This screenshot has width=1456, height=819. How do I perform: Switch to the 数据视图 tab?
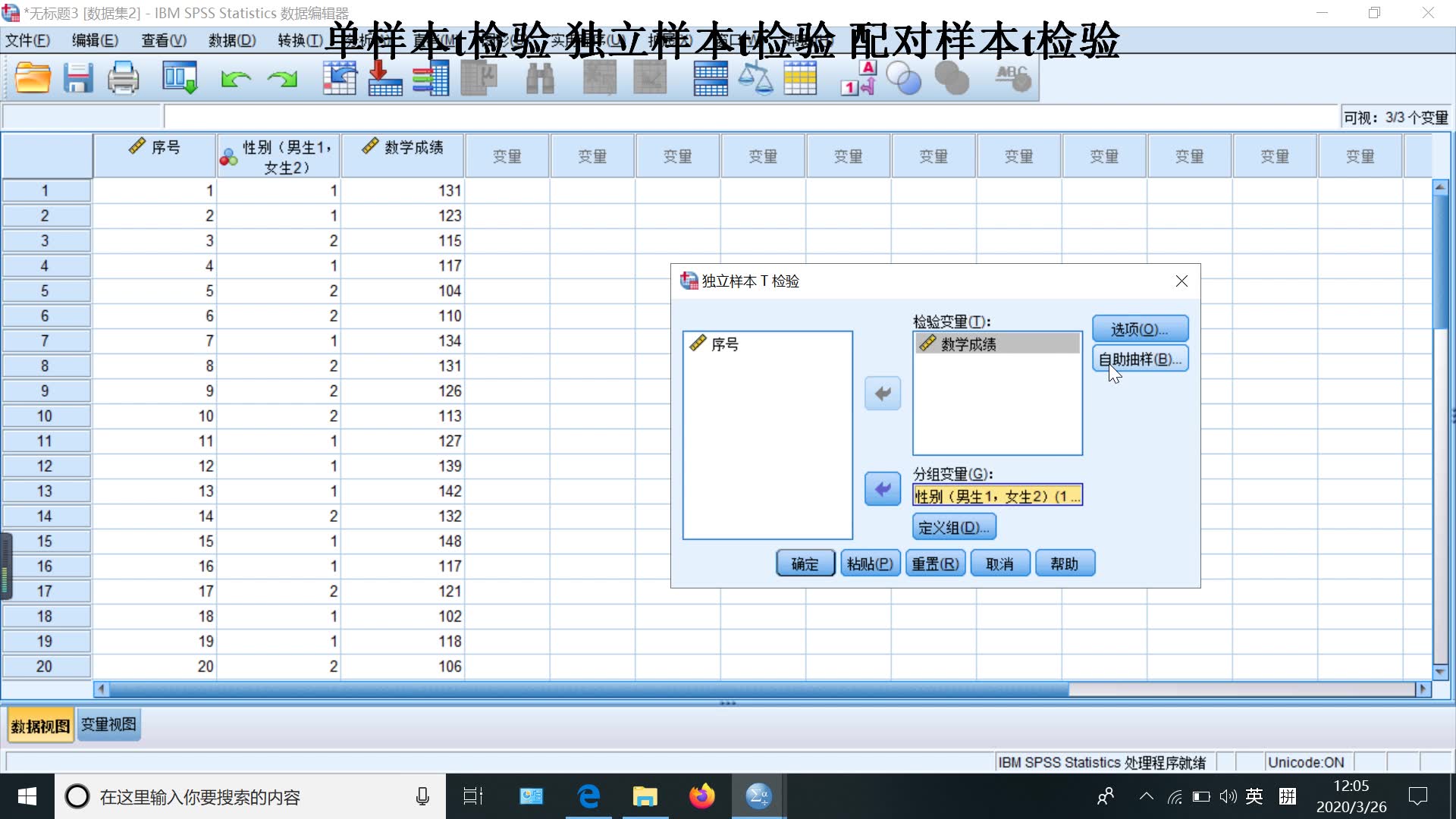pos(40,726)
